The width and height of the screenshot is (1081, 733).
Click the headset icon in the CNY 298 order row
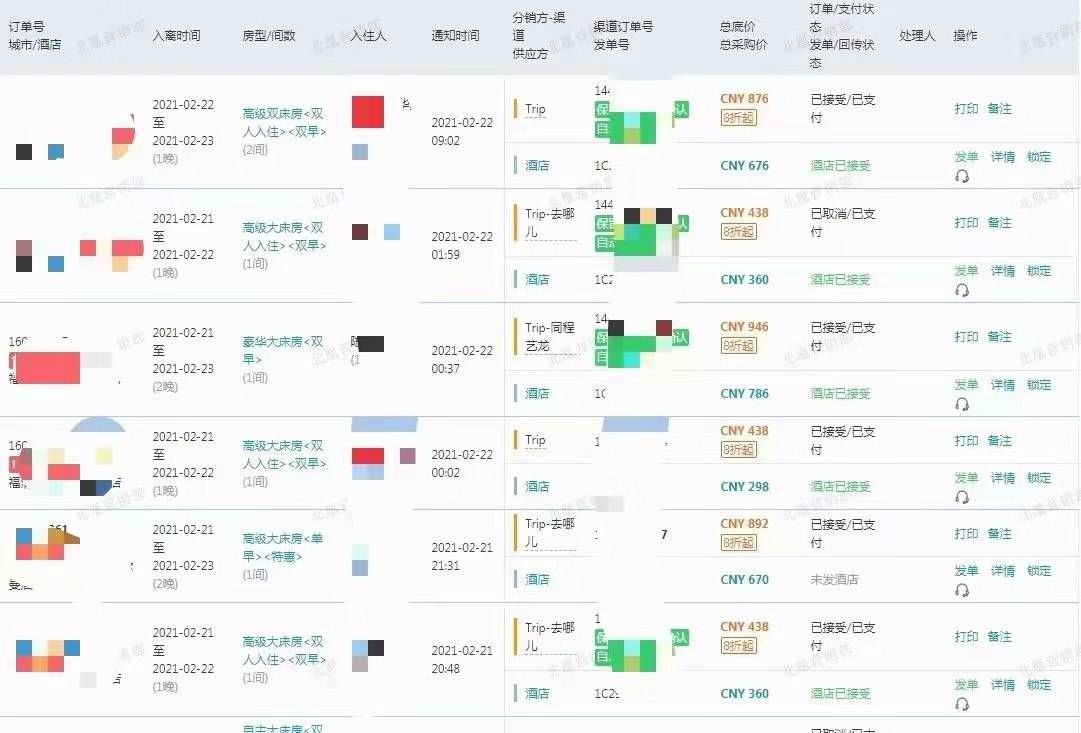coord(962,497)
